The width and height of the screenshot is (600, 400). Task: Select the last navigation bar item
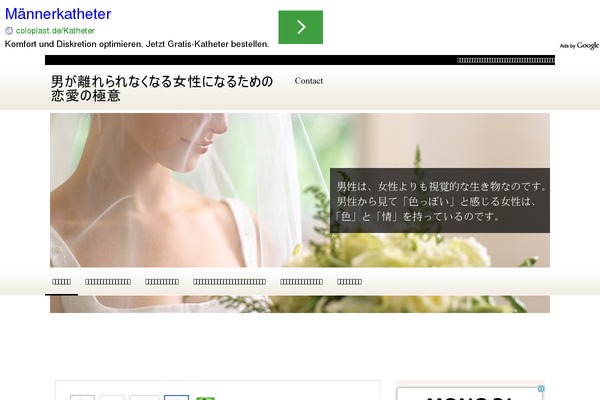coord(349,282)
